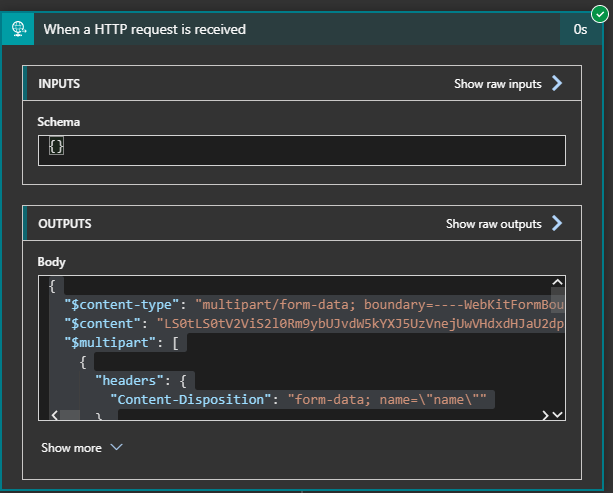Click the "Content-Disposition" header line
This screenshot has height=493, width=613.
[x=190, y=401]
